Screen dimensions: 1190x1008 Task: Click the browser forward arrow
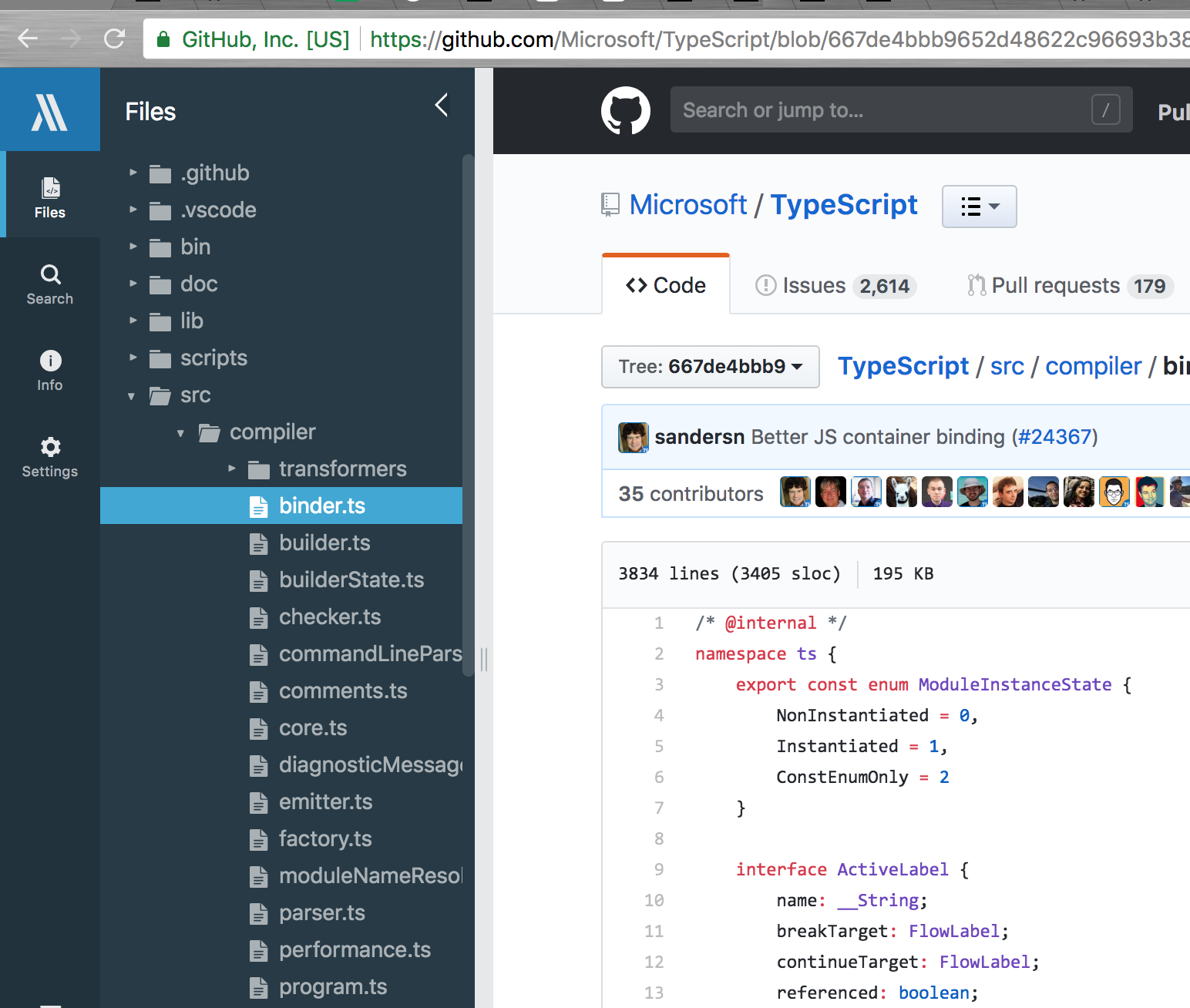71,39
